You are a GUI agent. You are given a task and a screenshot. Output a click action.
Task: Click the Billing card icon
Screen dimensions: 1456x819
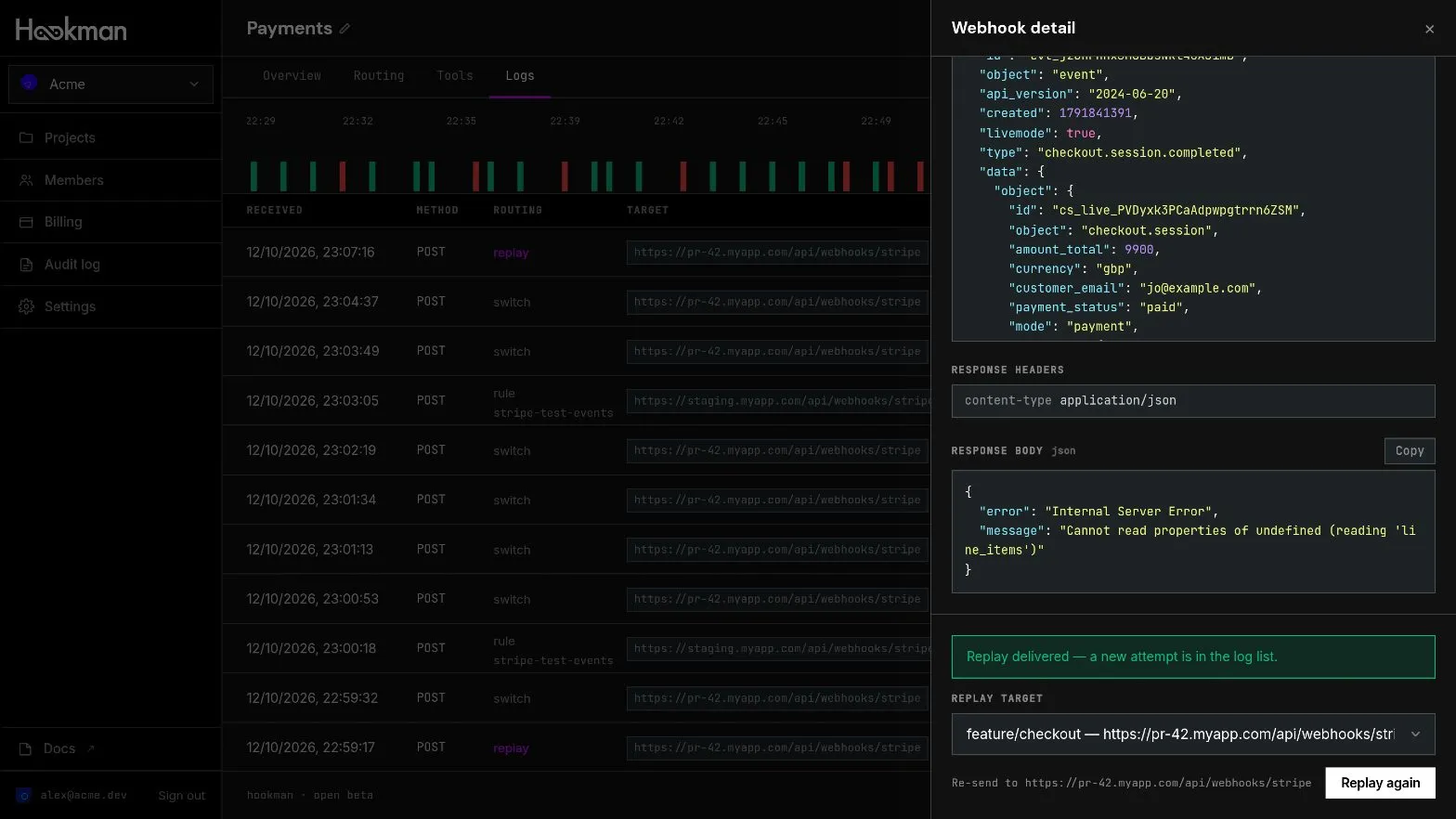26,222
